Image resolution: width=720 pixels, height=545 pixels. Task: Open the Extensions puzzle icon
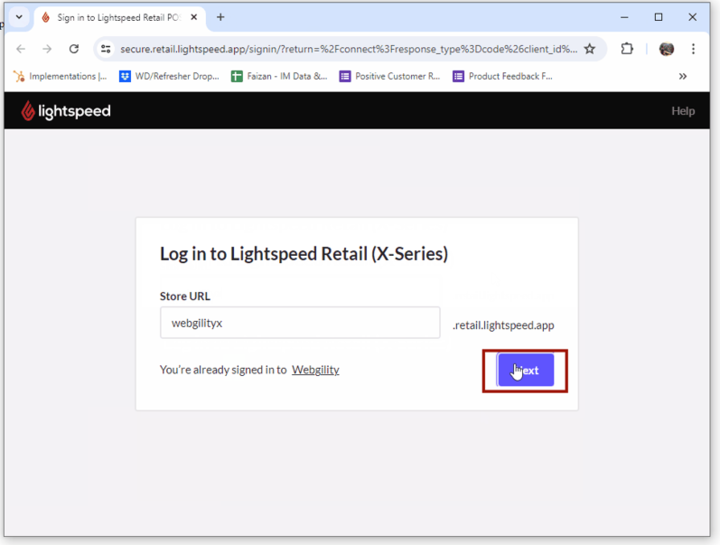[627, 49]
